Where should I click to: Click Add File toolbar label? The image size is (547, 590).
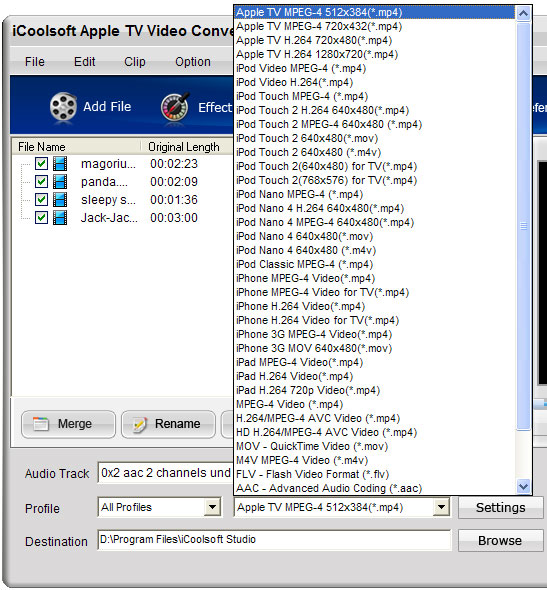[107, 107]
